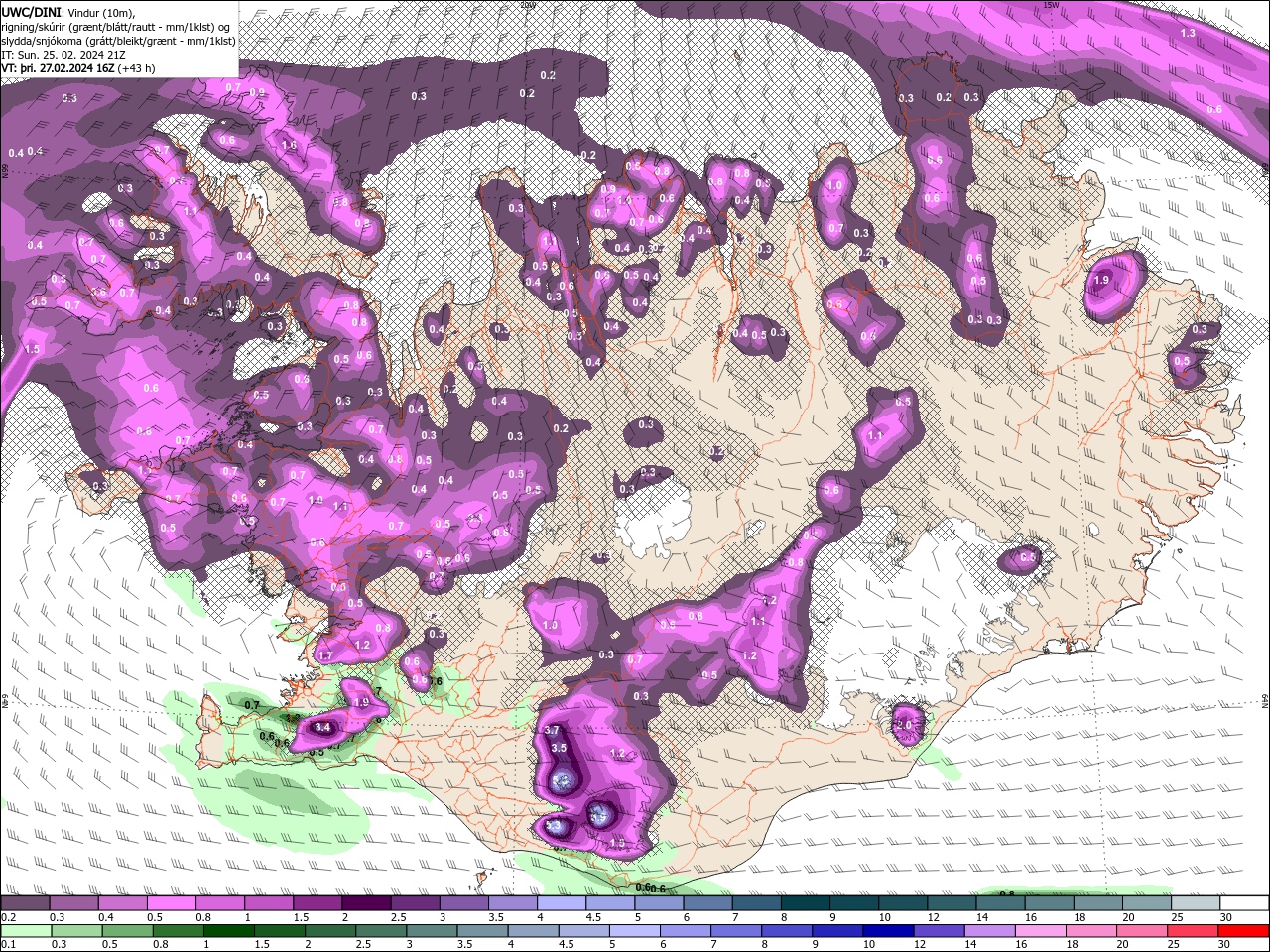The width and height of the screenshot is (1270, 952).
Task: Click the '(+43 h)' forecast offset text
Action: (x=137, y=68)
